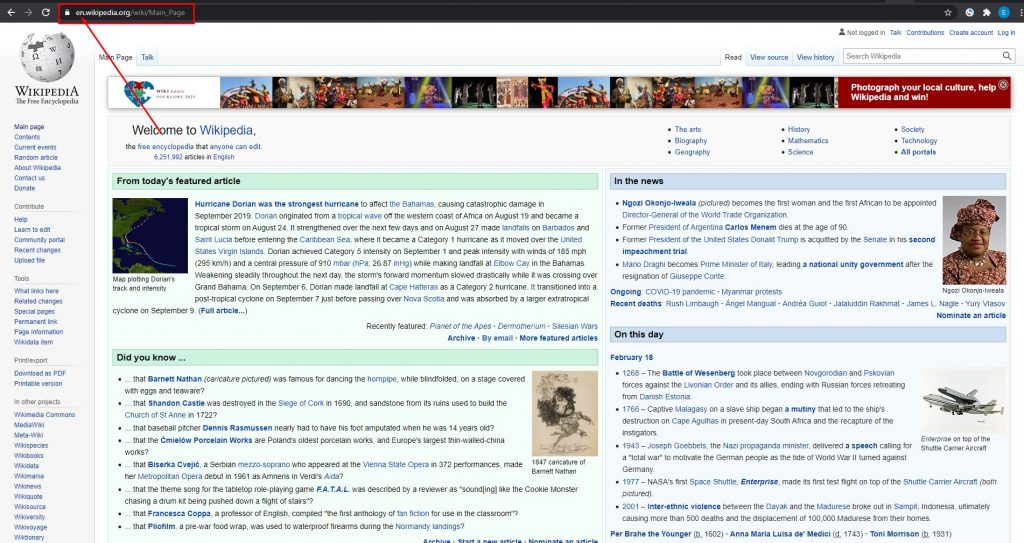This screenshot has height=543, width=1024.
Task: Open the Shuttle Carrier Aircraft image thumbnail
Action: tap(963, 400)
